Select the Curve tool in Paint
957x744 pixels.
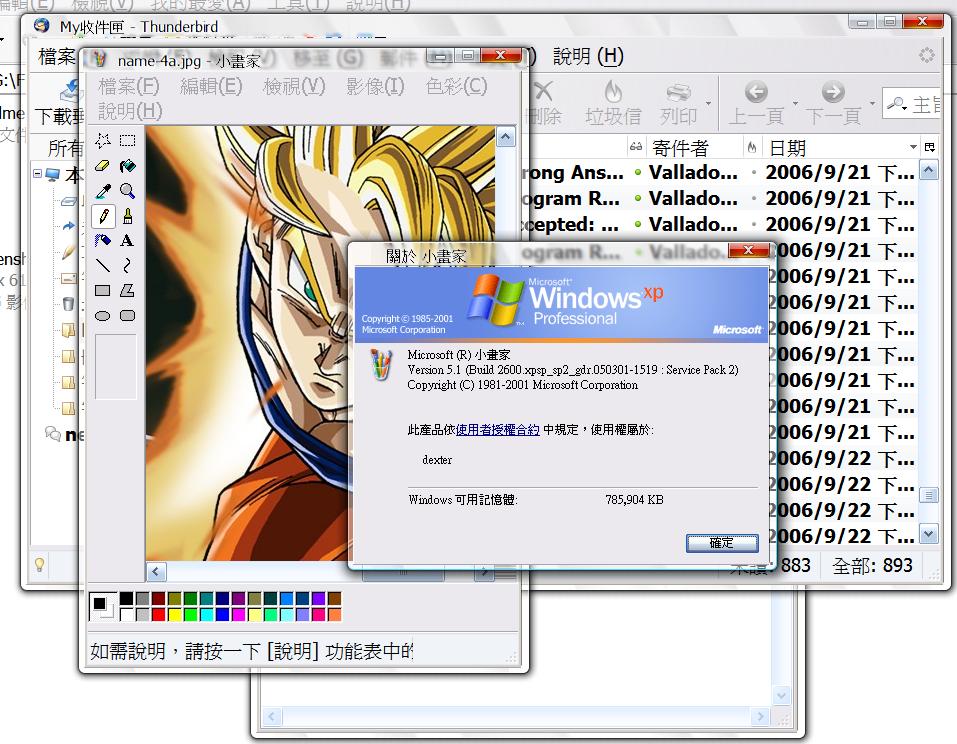pos(128,265)
